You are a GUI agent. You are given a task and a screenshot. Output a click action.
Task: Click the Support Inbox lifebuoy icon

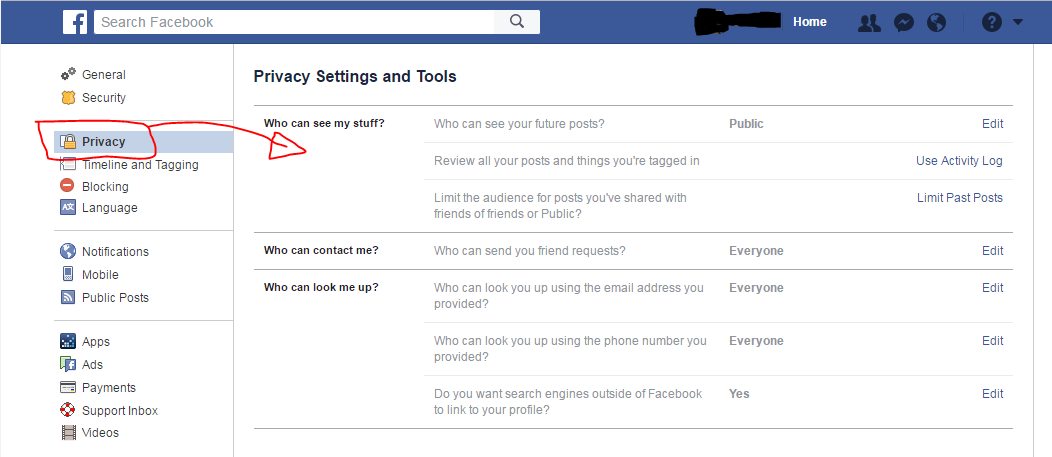(x=68, y=410)
